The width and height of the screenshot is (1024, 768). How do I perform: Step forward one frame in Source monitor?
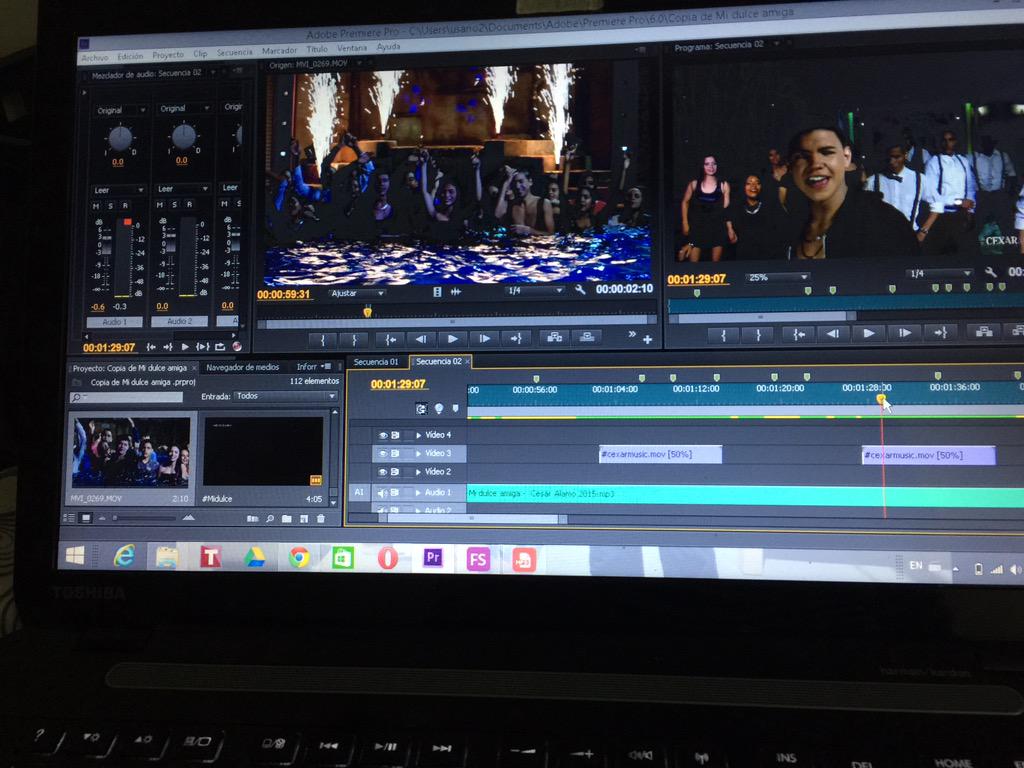(x=484, y=338)
